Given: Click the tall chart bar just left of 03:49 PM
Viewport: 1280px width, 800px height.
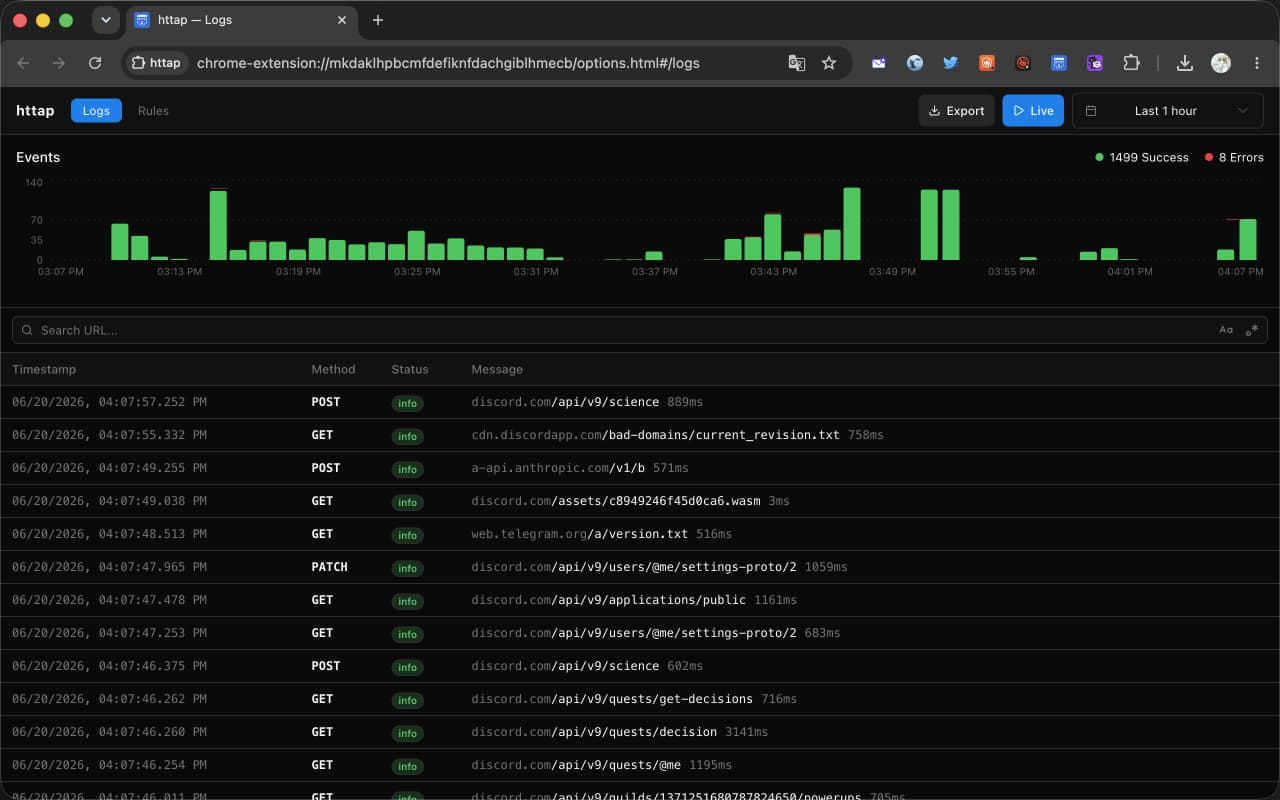Looking at the screenshot, I should (x=852, y=224).
